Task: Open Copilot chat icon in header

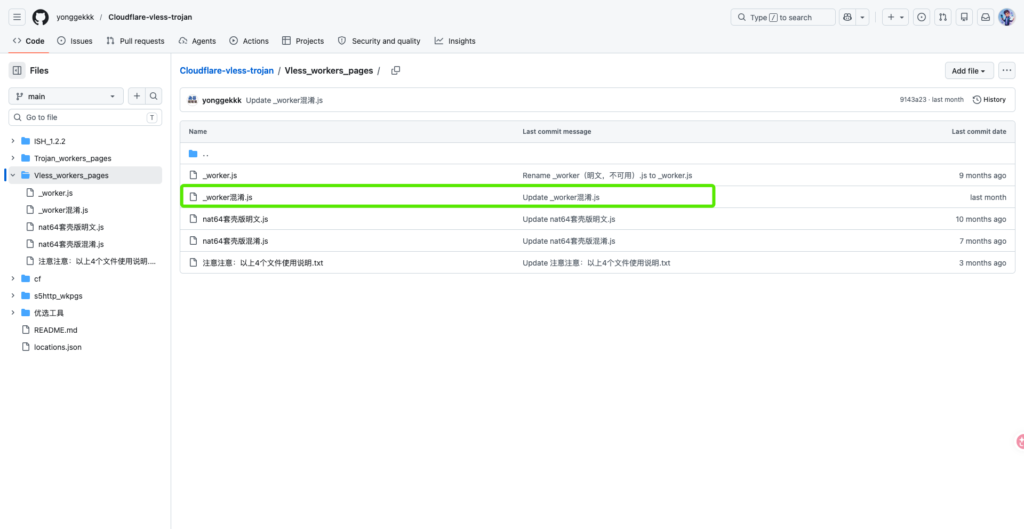Action: coord(847,17)
